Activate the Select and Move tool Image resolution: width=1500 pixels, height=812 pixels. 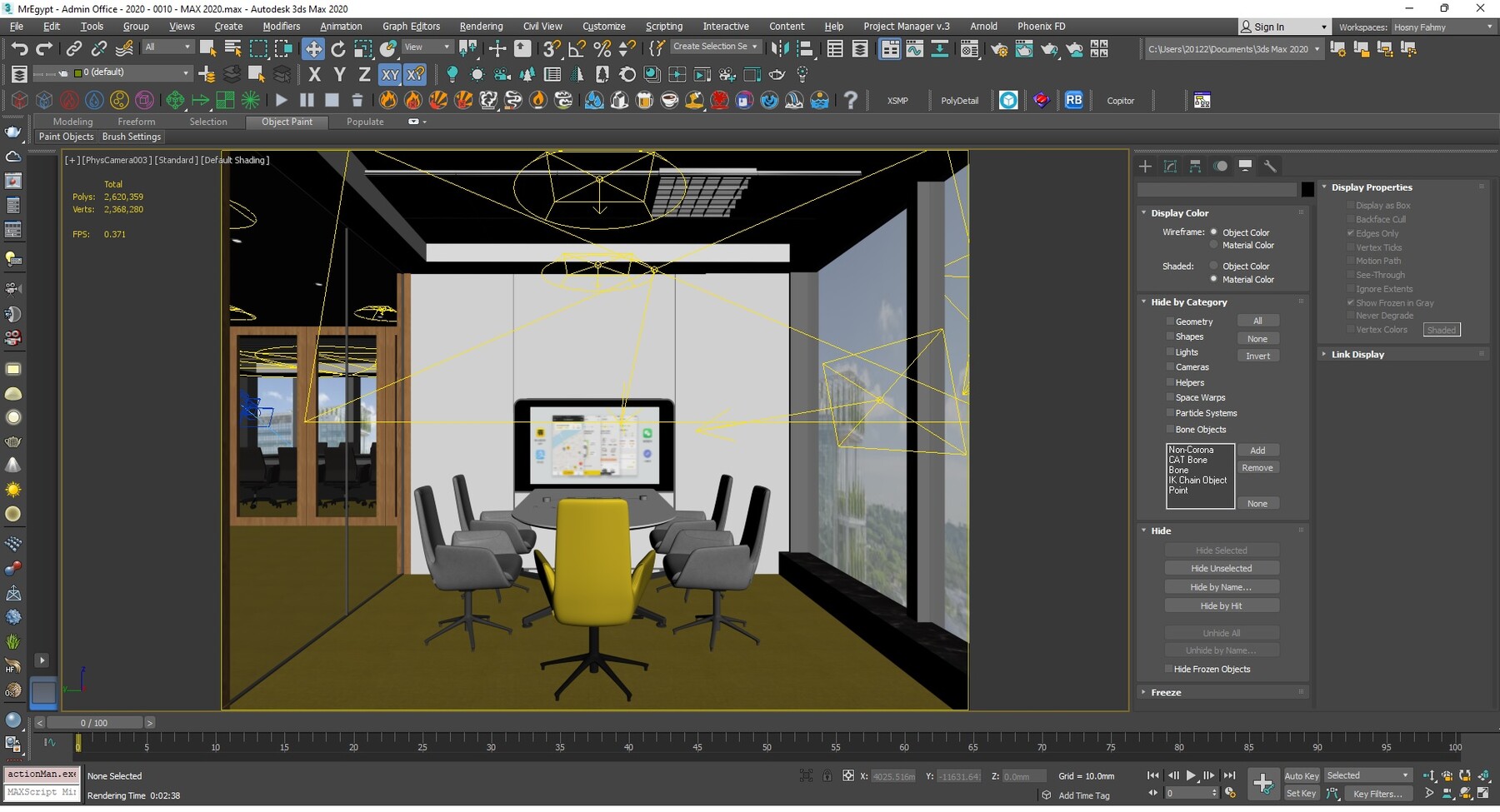pos(314,48)
